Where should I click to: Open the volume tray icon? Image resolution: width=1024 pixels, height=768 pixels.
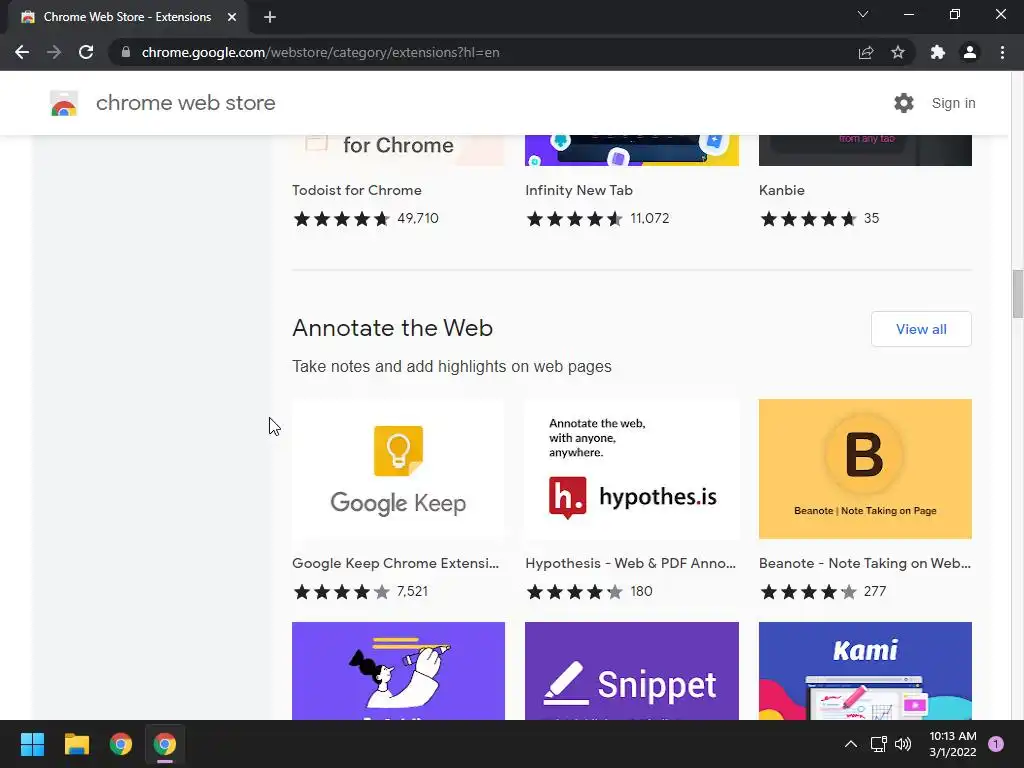pyautogui.click(x=903, y=744)
